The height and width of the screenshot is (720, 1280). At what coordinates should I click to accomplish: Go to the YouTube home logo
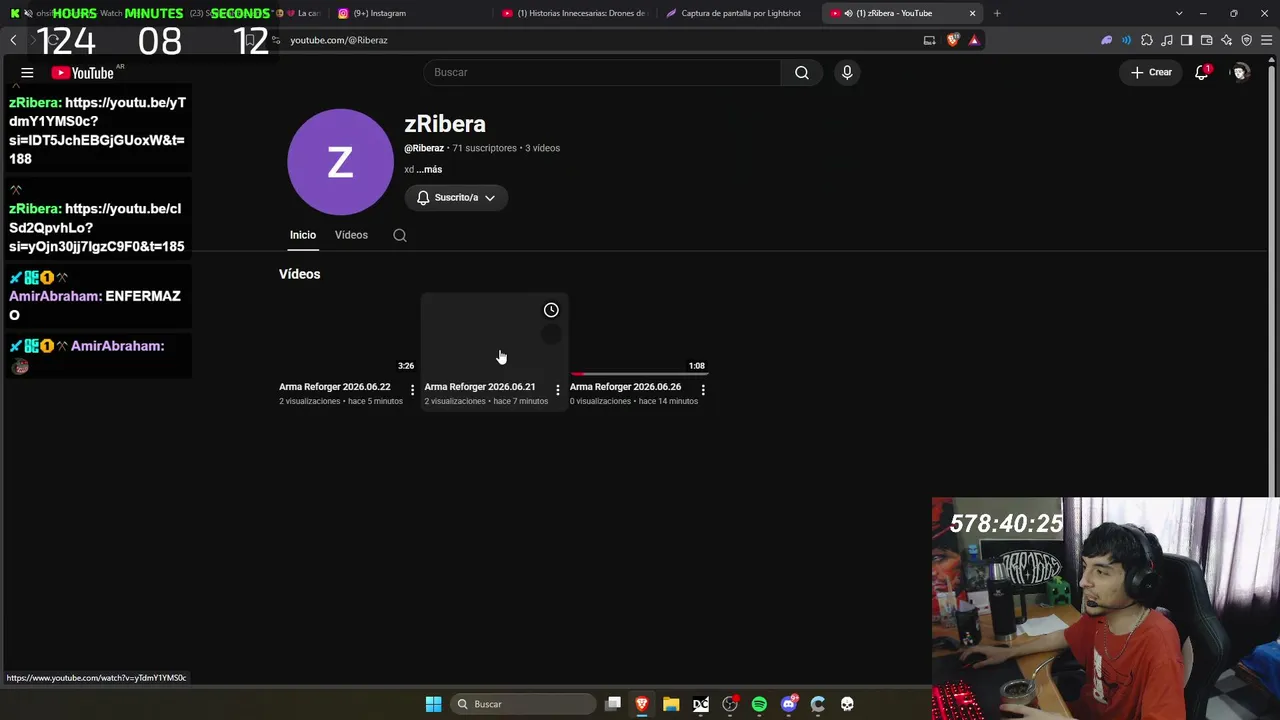point(83,73)
